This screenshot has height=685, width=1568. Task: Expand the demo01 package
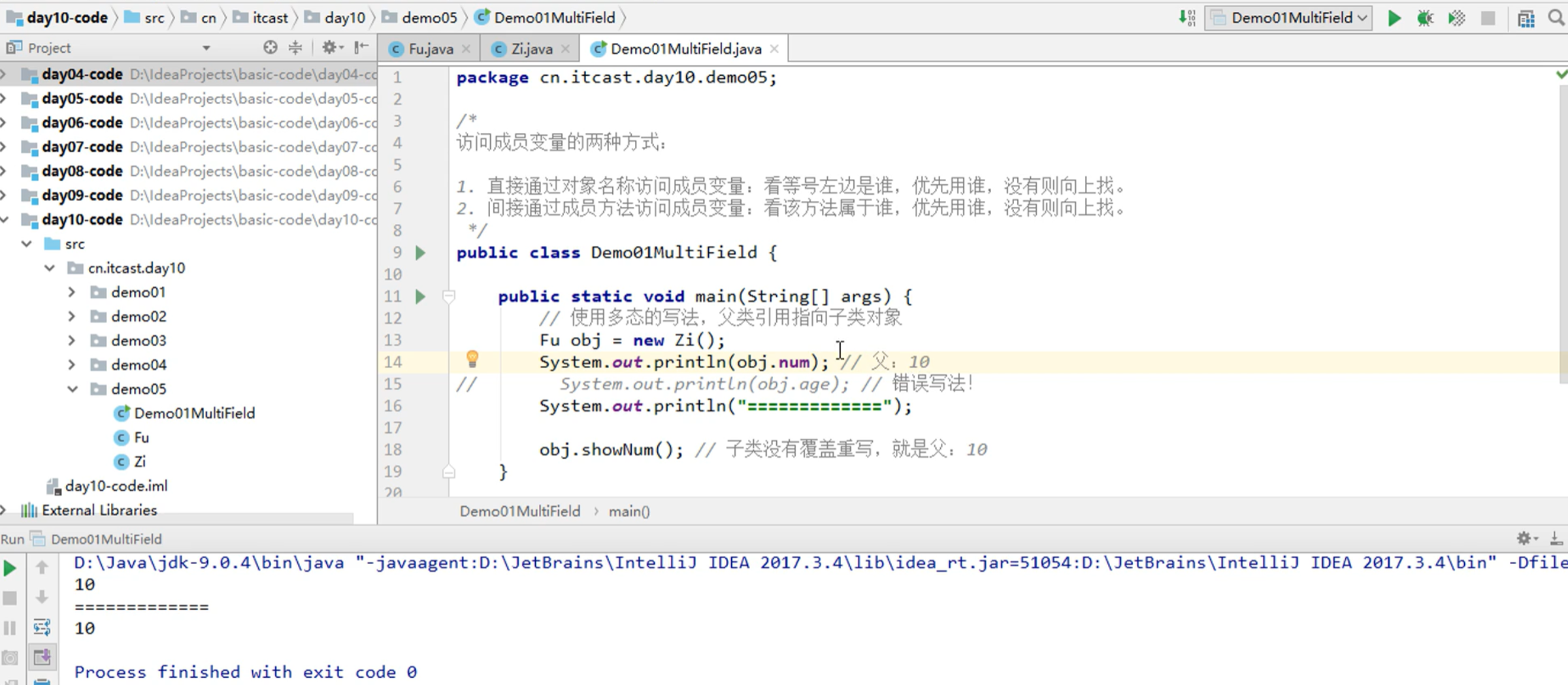(x=72, y=292)
